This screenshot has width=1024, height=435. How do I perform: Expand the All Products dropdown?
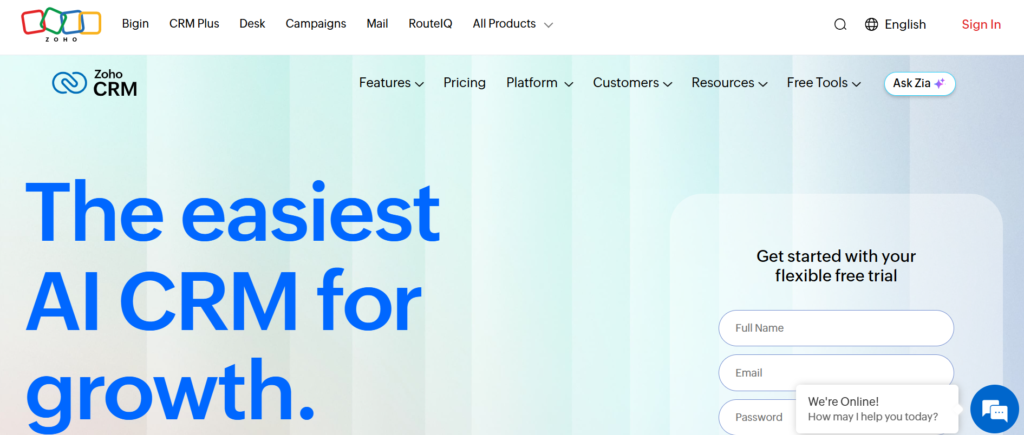pos(513,24)
